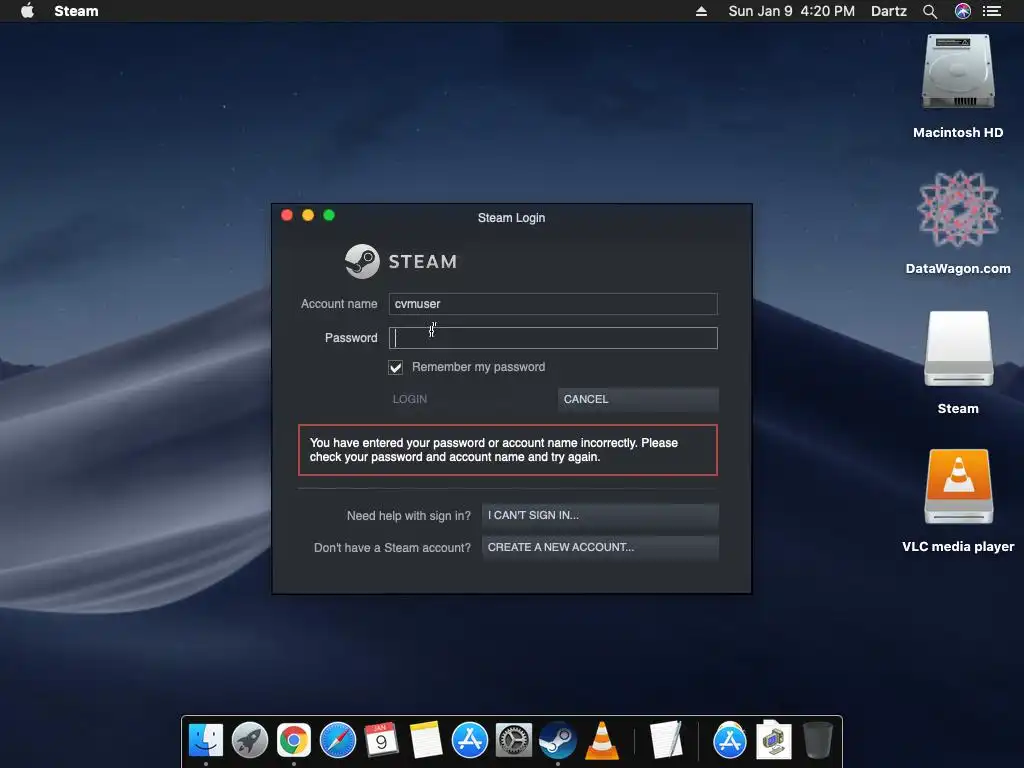Click CREATE A NEW ACCOUNT button
Viewport: 1024px width, 768px height.
click(600, 547)
